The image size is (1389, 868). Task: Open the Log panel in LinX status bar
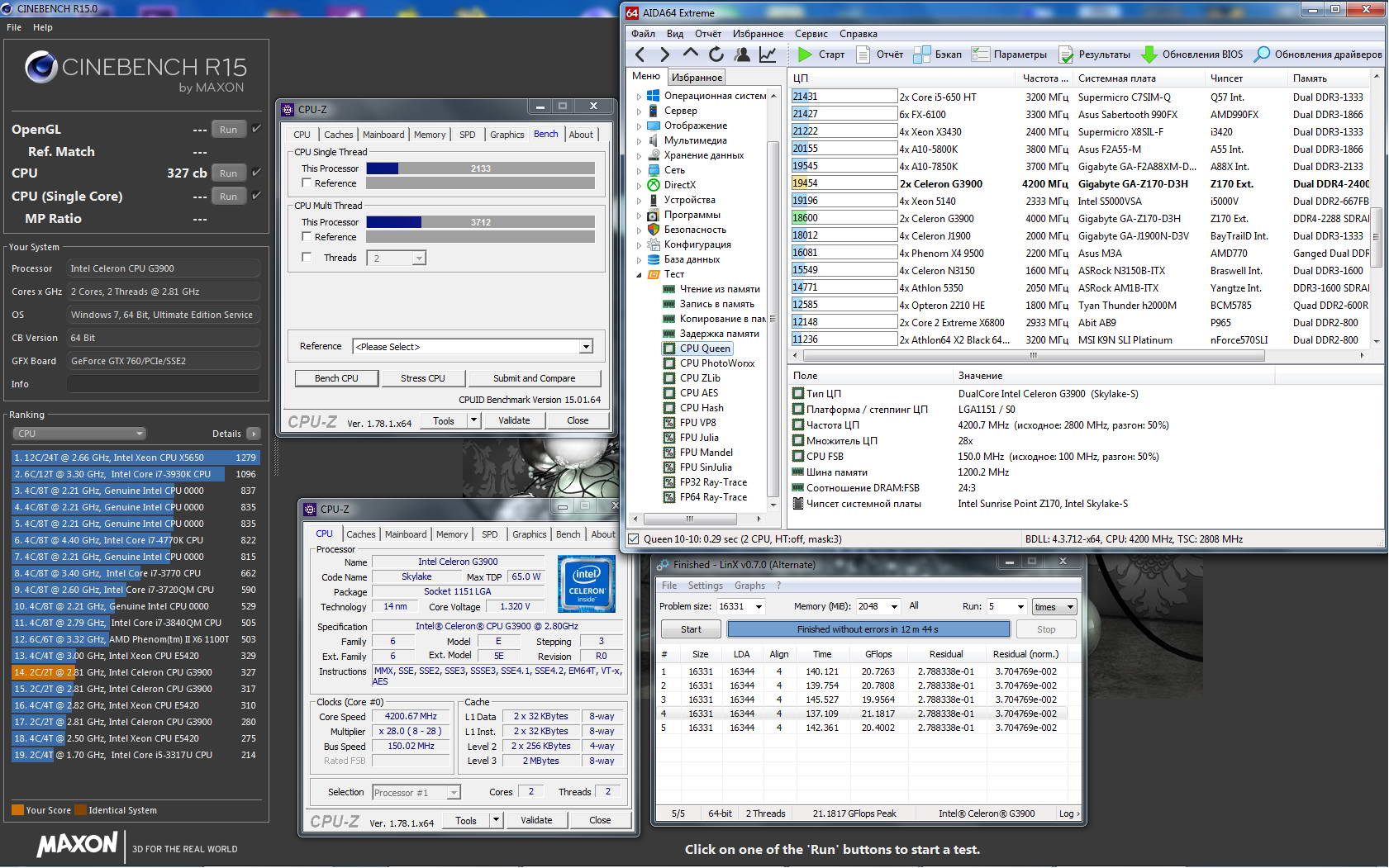click(x=1069, y=813)
